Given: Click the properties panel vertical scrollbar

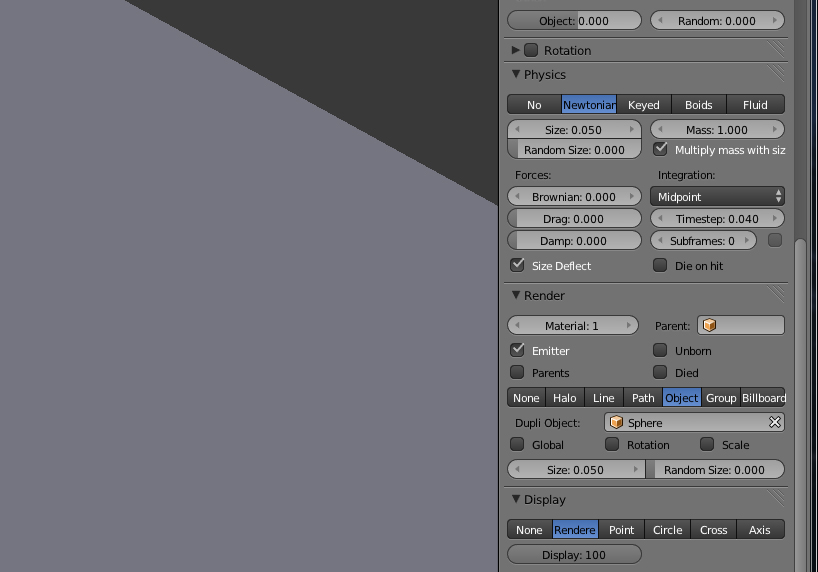Looking at the screenshot, I should click(800, 405).
